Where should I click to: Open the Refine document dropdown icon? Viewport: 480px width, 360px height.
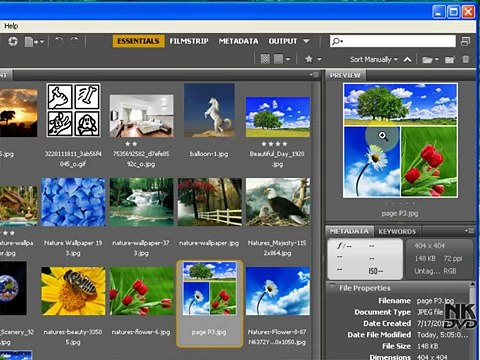click(34, 42)
